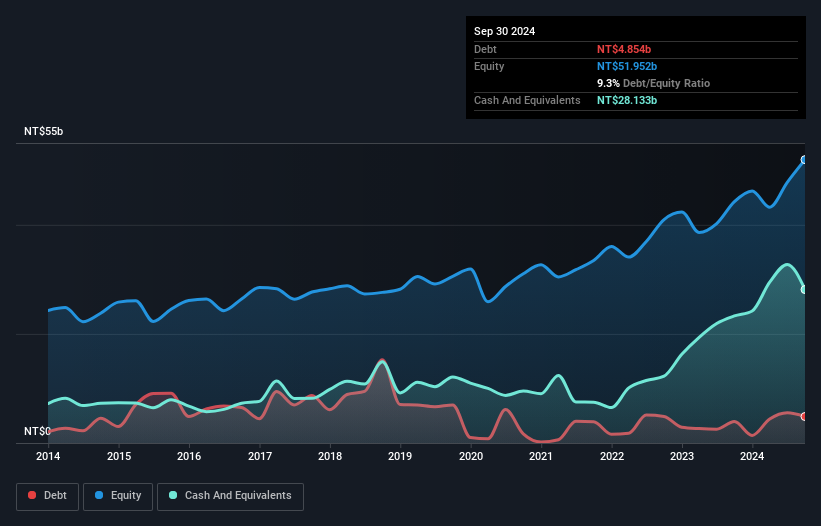The width and height of the screenshot is (821, 526).
Task: Click the NT$0 y-axis label
Action: point(37,431)
